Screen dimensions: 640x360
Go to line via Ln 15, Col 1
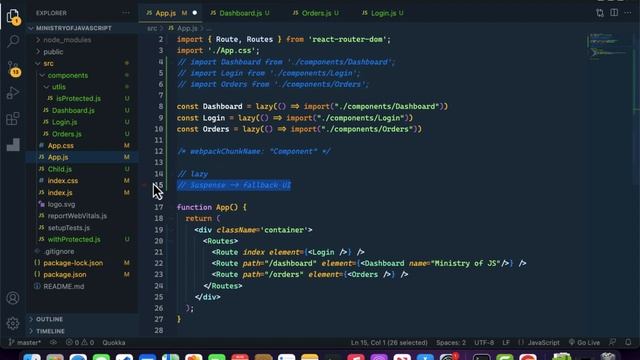click(x=389, y=342)
